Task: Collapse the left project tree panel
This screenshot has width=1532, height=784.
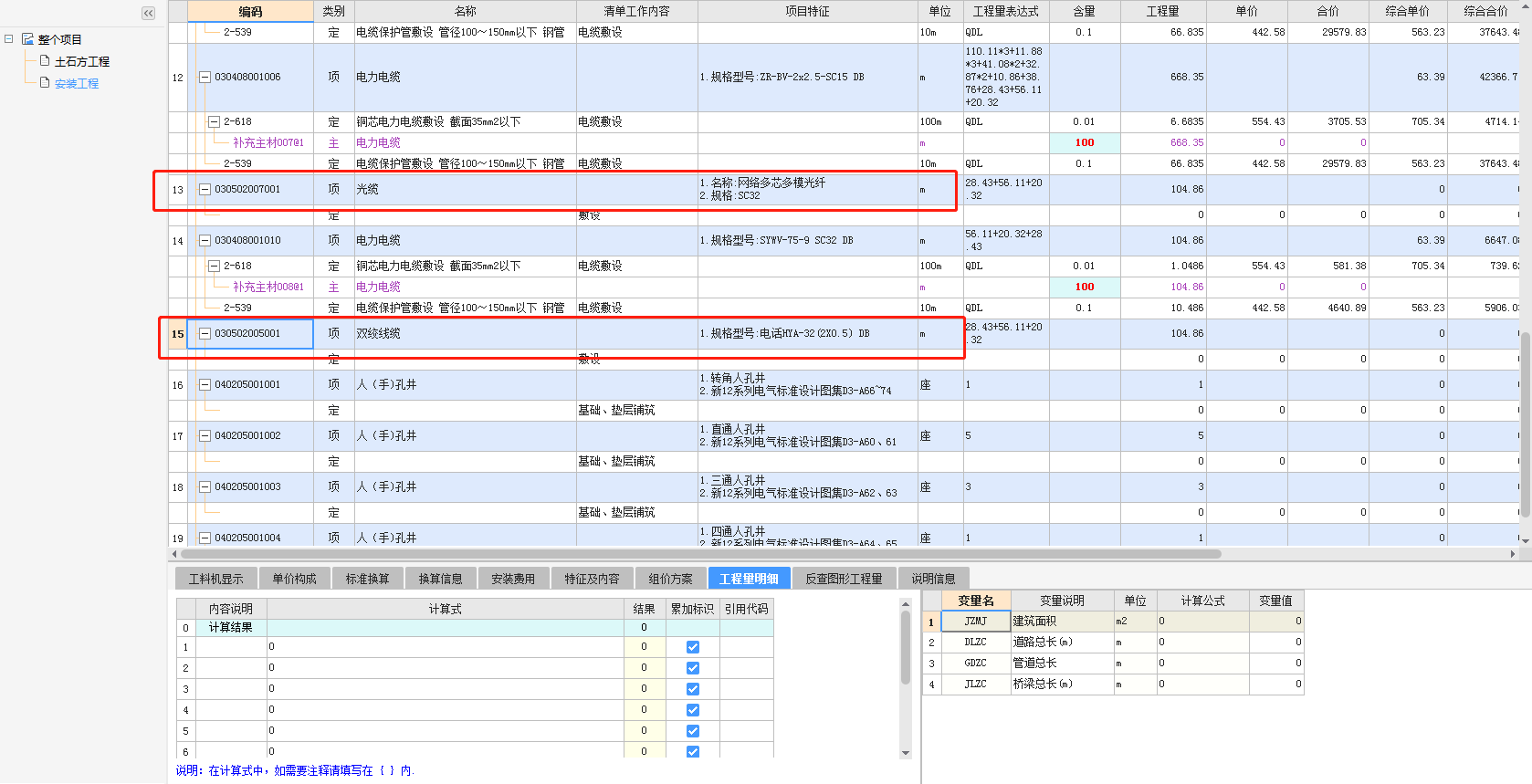Action: coord(149,13)
